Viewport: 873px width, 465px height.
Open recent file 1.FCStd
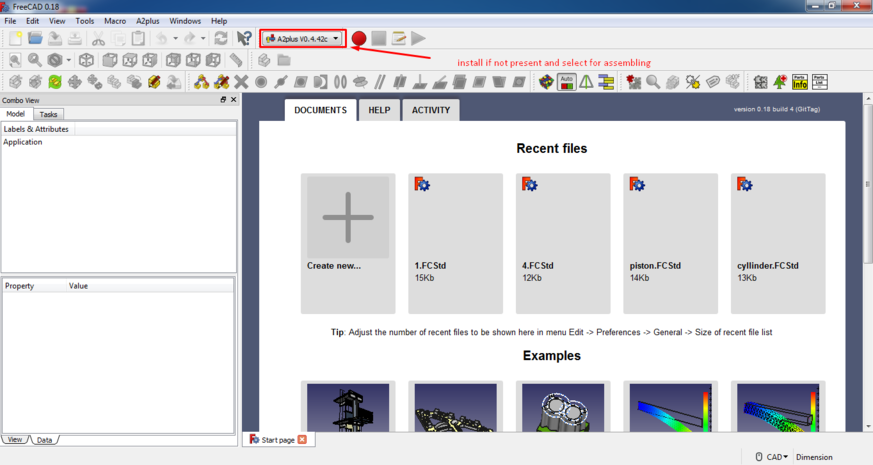pos(455,243)
